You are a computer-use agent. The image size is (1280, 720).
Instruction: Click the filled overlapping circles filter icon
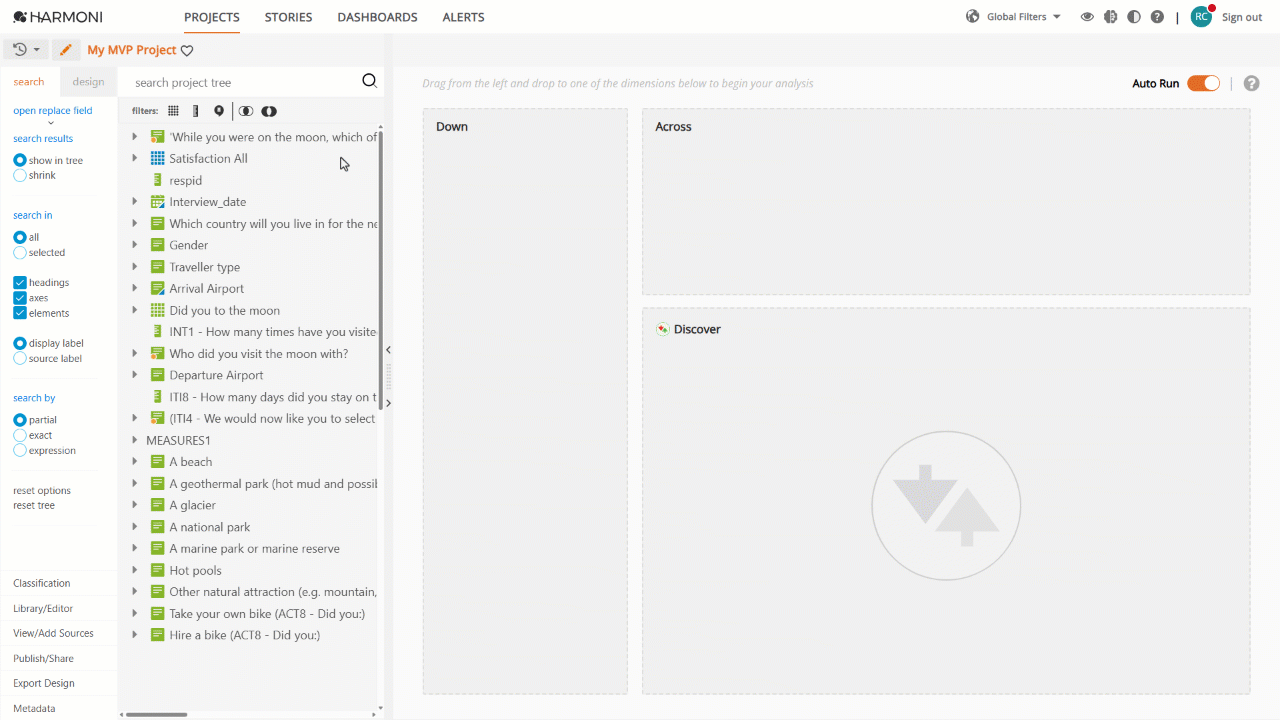(269, 111)
